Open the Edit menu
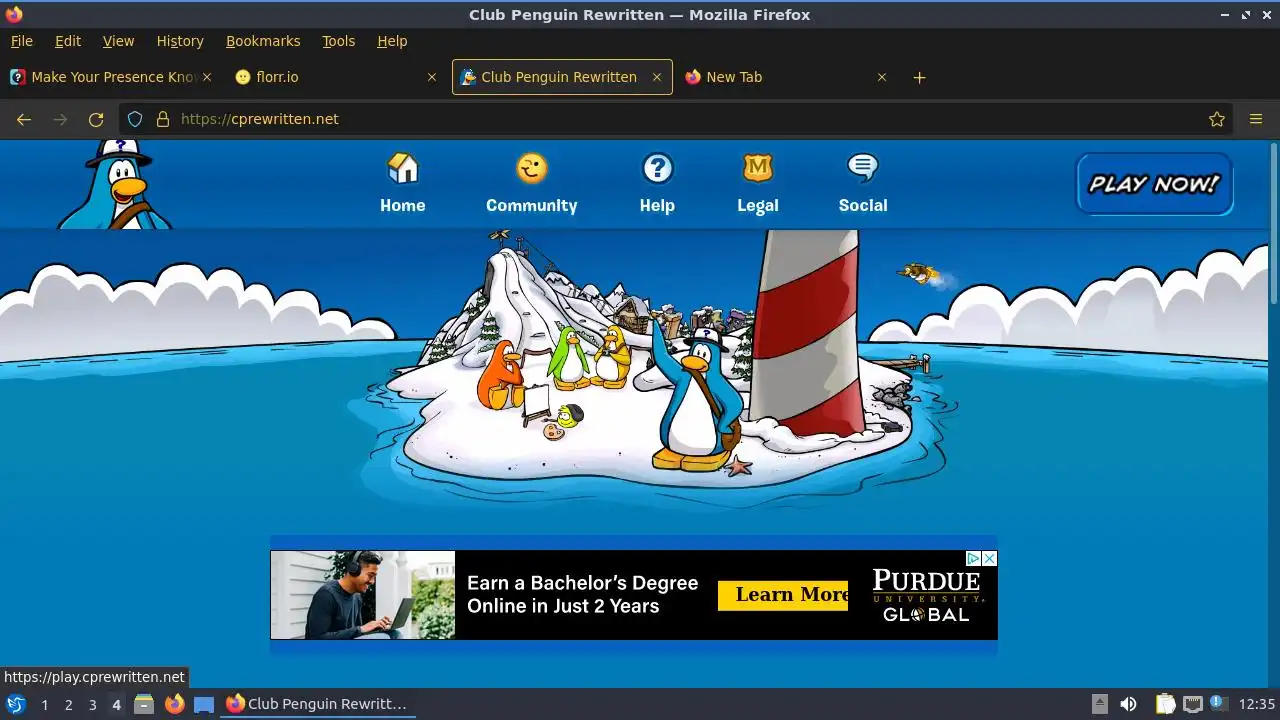 pyautogui.click(x=68, y=41)
